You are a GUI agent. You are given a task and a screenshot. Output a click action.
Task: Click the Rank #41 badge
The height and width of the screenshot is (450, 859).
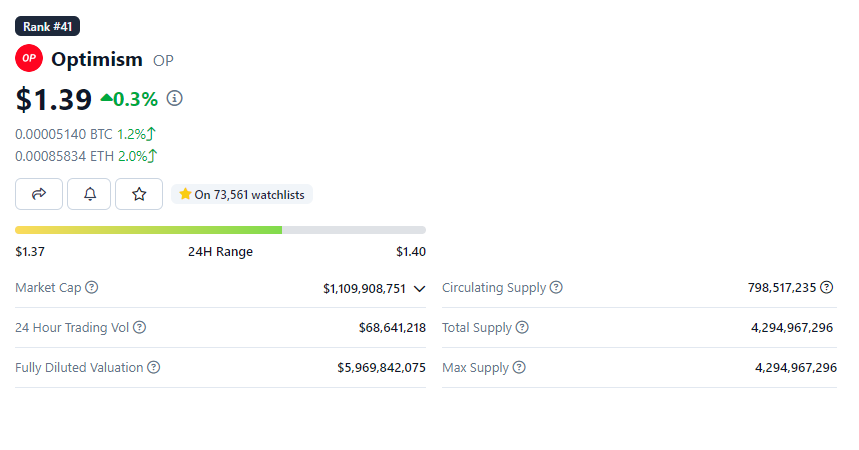click(x=47, y=26)
